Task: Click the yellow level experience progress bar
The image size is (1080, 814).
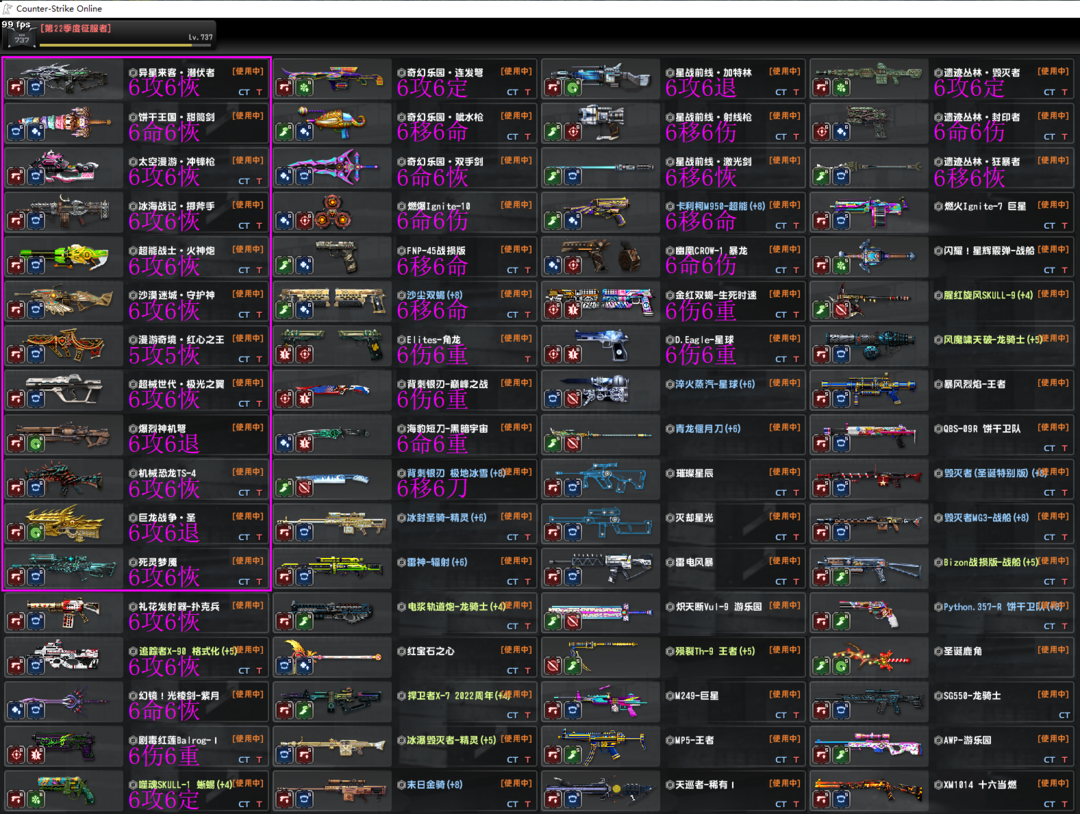Action: click(126, 45)
